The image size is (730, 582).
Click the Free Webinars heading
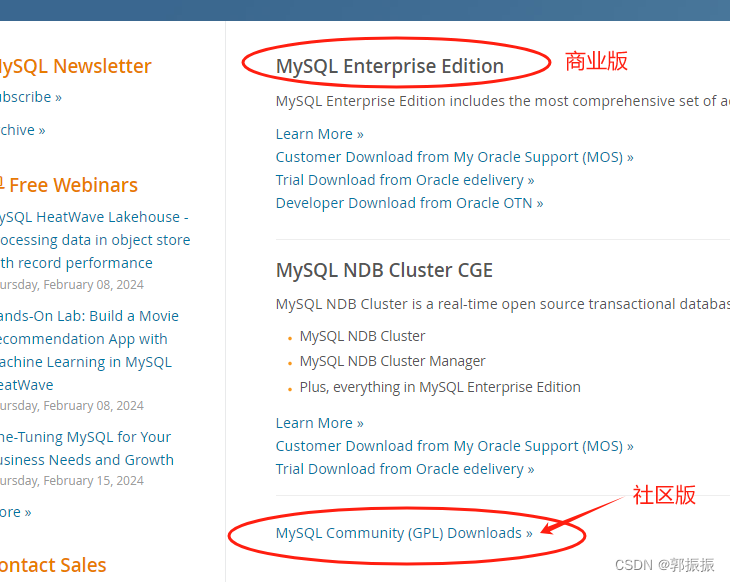coord(73,185)
